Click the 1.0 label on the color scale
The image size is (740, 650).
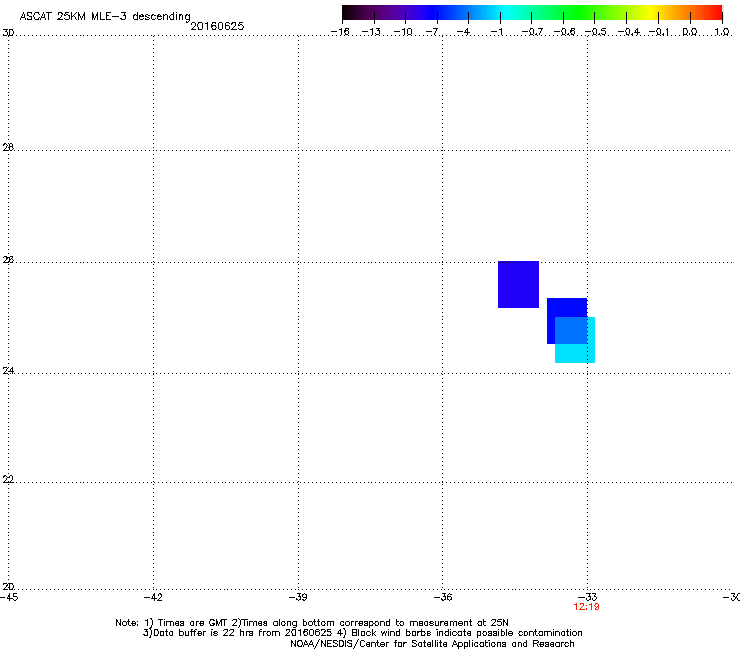point(722,32)
